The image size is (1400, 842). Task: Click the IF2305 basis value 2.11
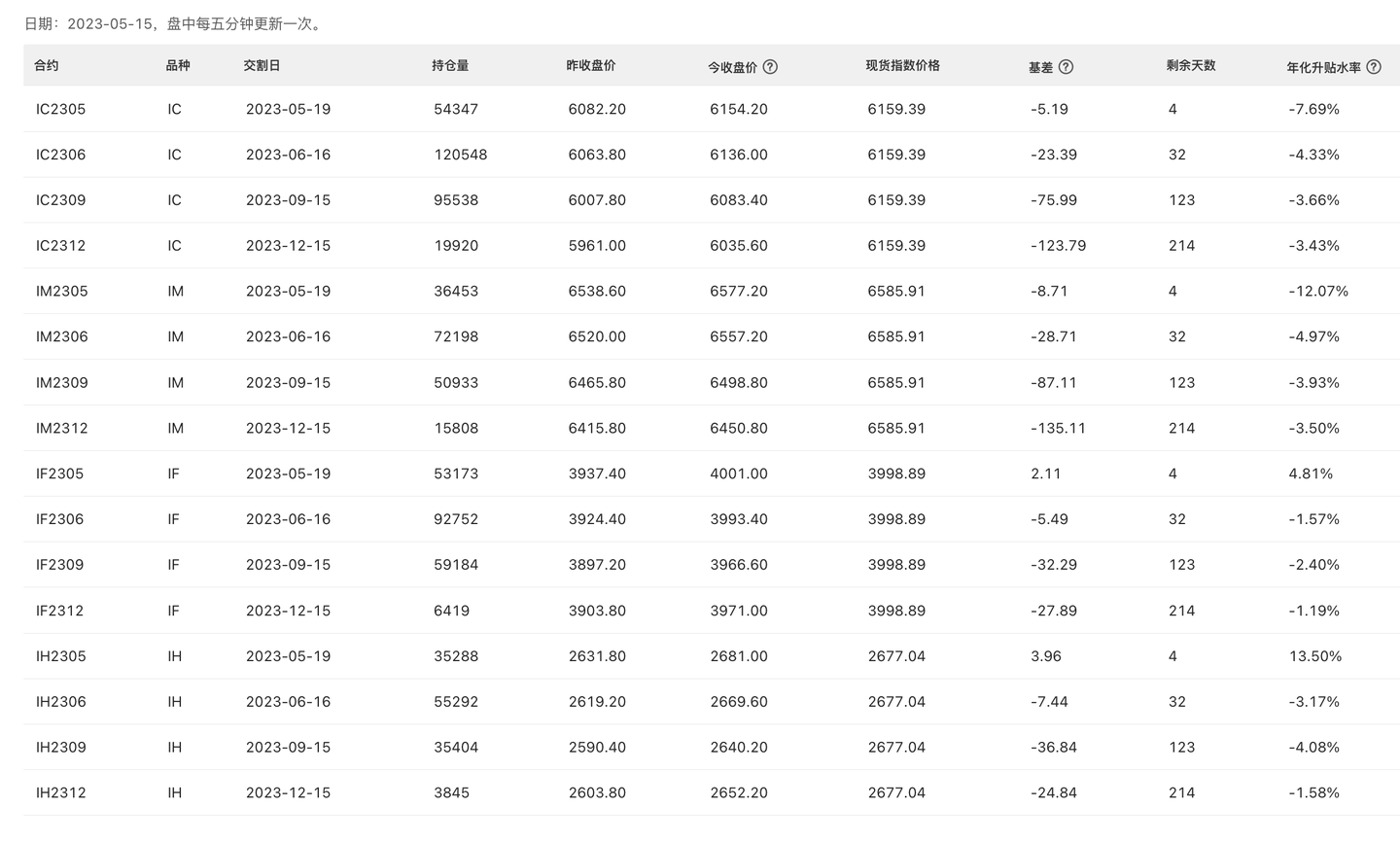tap(1045, 474)
